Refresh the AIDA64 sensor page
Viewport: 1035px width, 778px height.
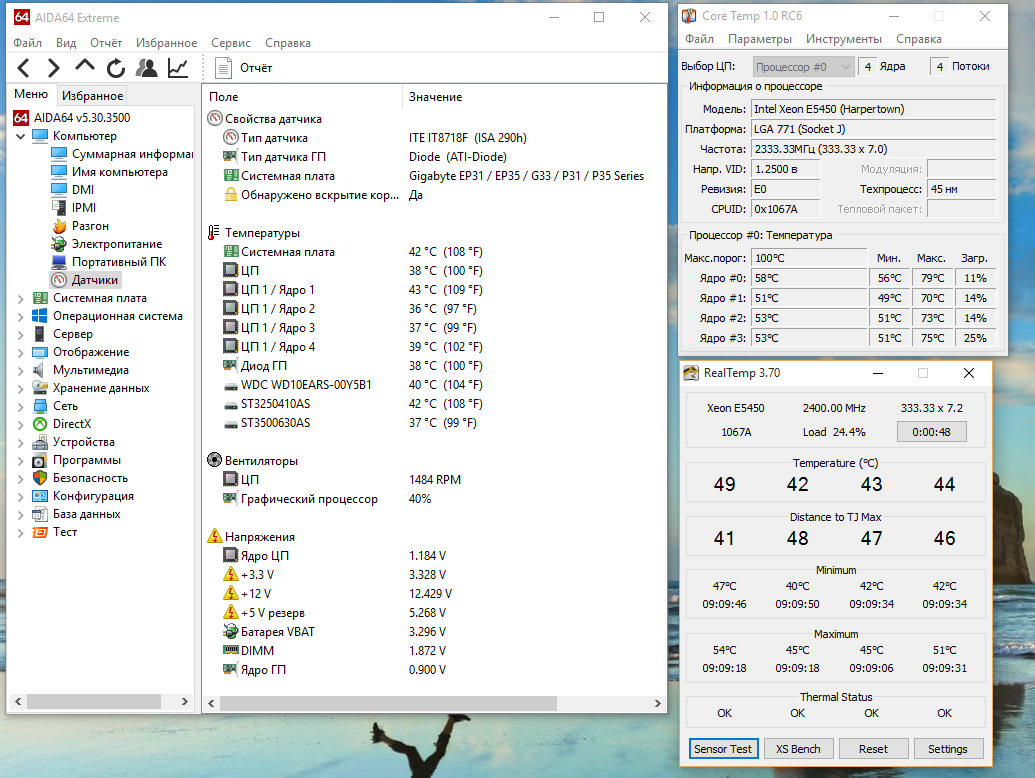[116, 67]
